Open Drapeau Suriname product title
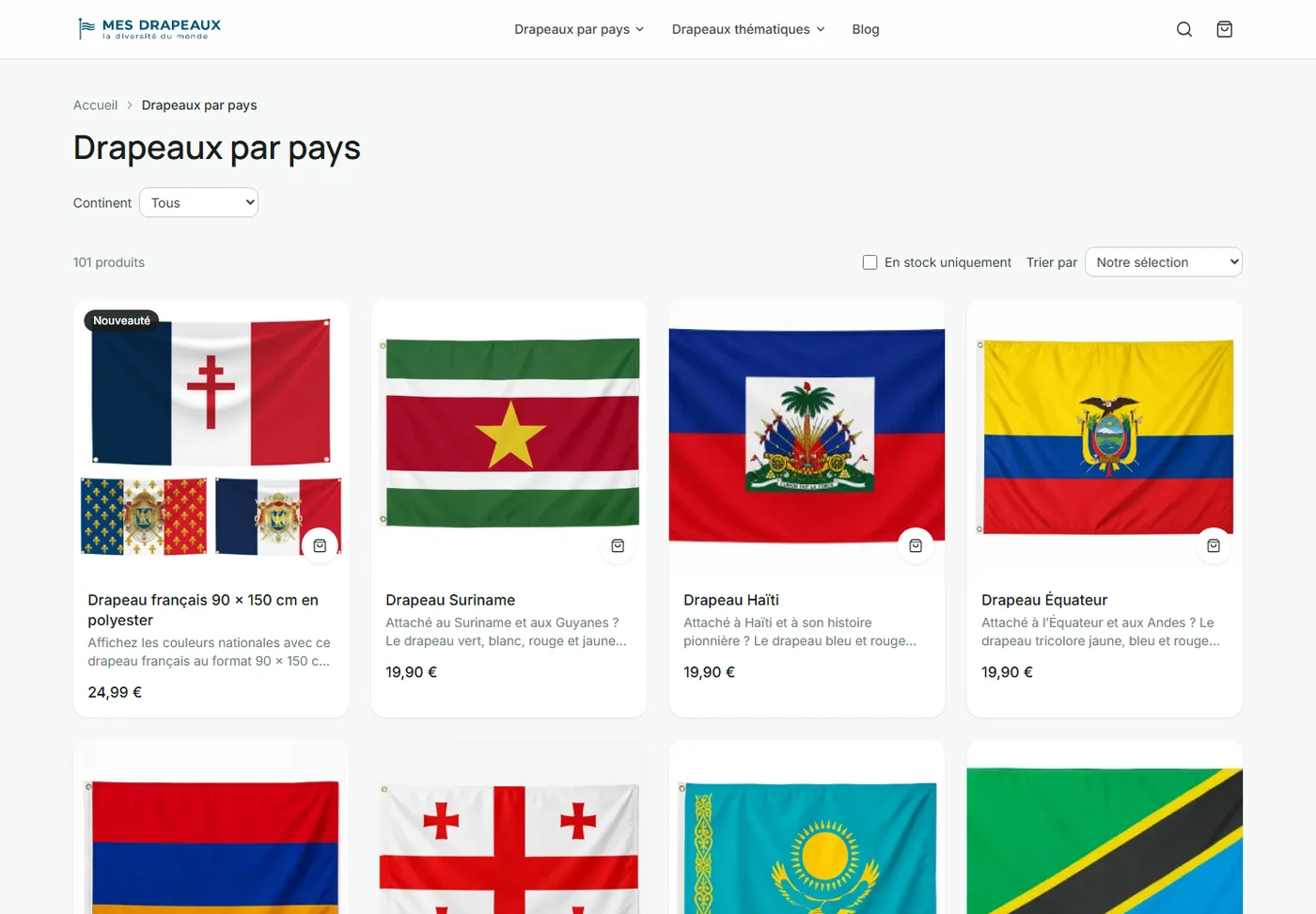Screen dimensions: 1316x914 [x=450, y=600]
